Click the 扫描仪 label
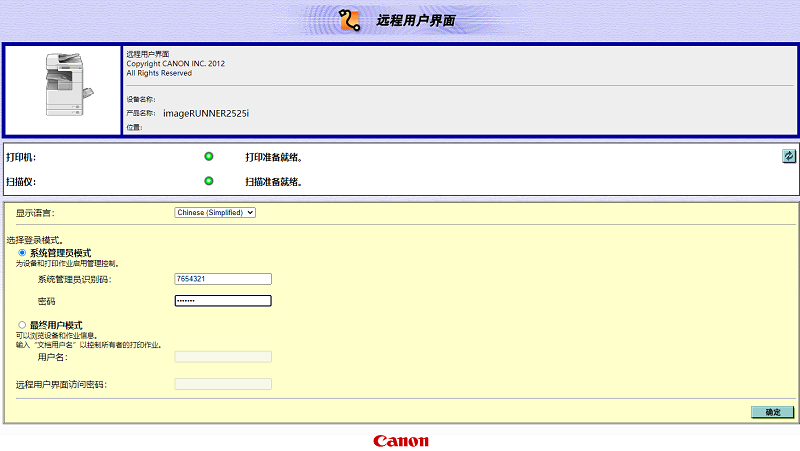 [x=21, y=182]
